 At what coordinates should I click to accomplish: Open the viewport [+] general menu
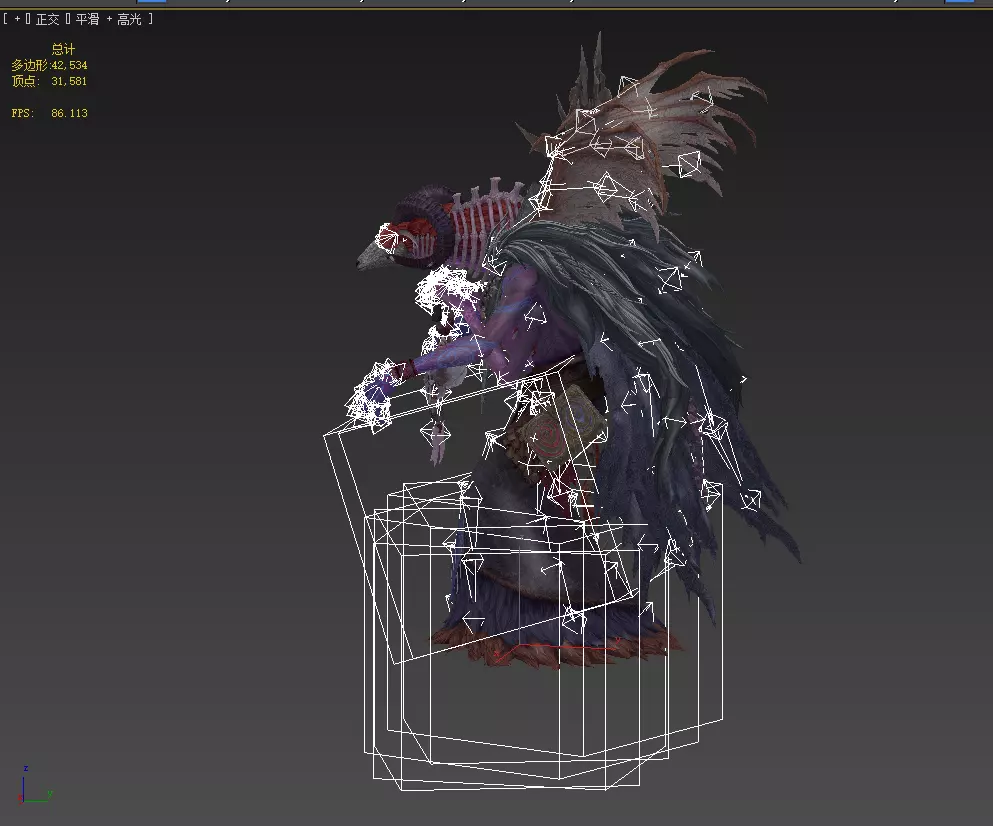17,19
